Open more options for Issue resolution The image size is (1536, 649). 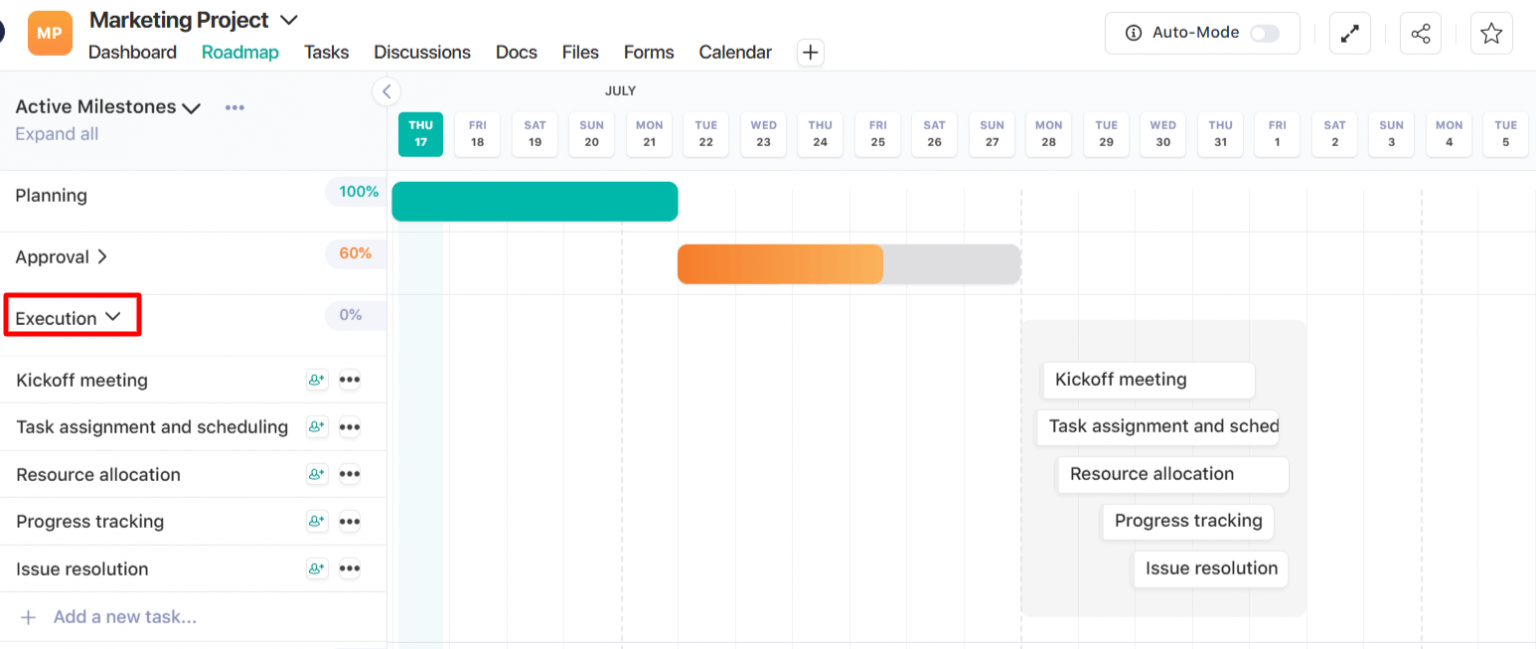pos(350,568)
